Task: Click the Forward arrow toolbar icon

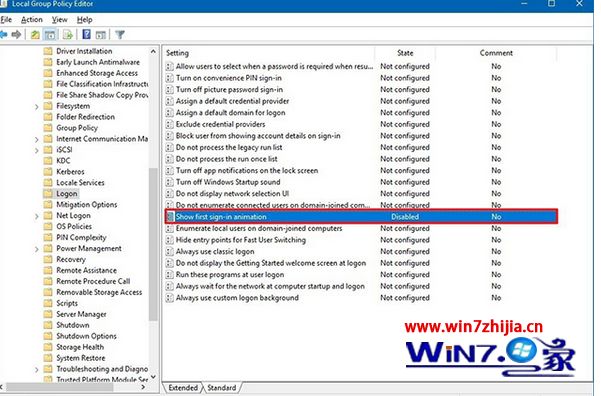Action: [x=16, y=35]
